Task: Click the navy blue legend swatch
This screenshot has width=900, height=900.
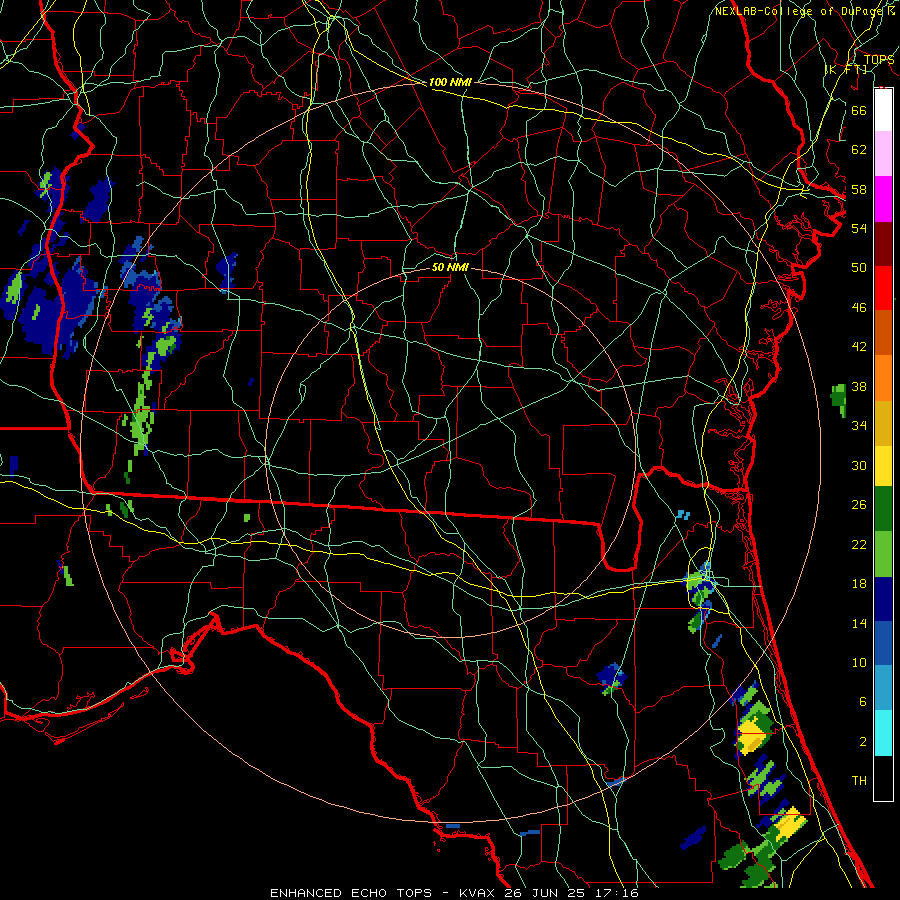Action: (x=883, y=599)
